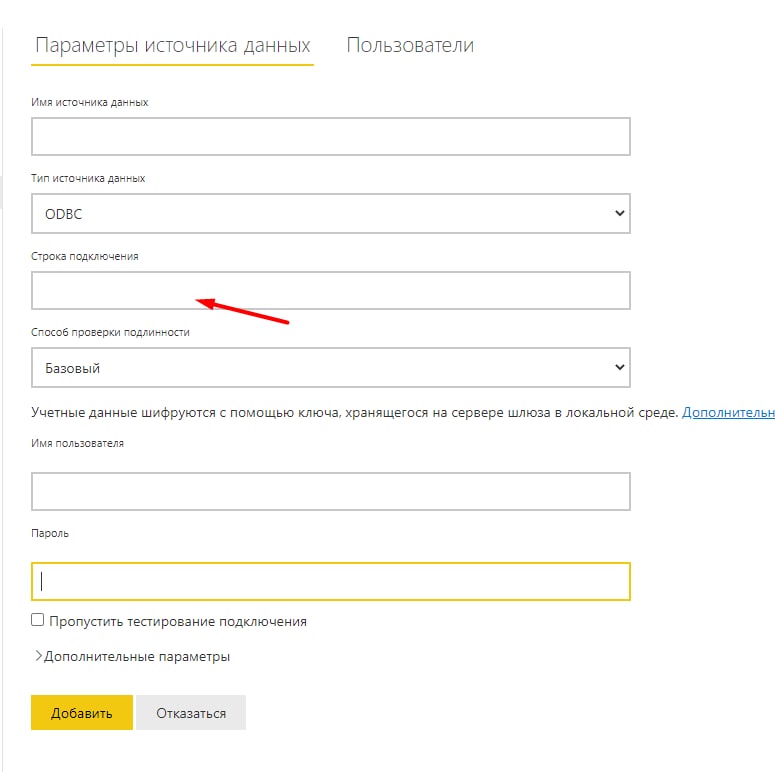Focus the Имя источника данных field
775x772 pixels.
click(x=331, y=136)
